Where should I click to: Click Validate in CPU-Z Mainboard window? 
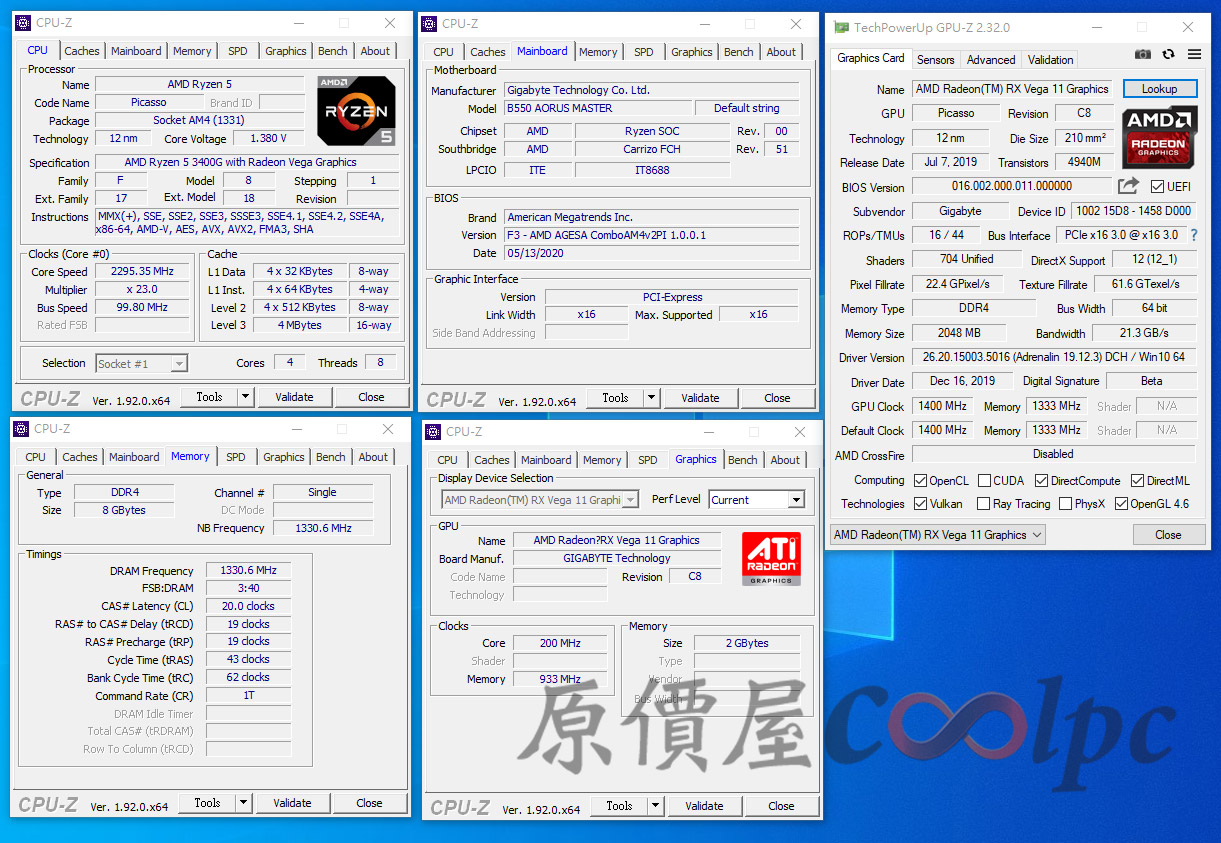[x=700, y=398]
